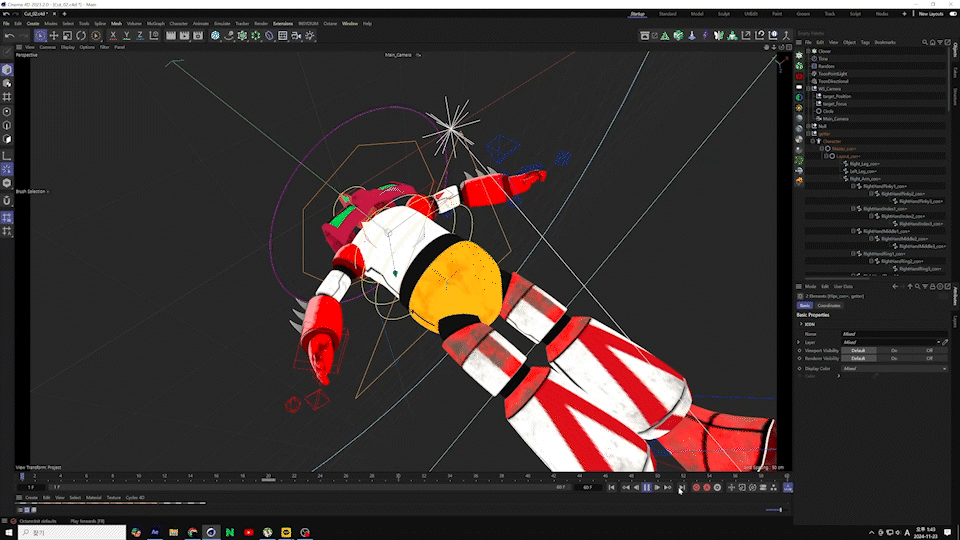Open viewport Display menu
The width and height of the screenshot is (960, 540).
tap(67, 47)
